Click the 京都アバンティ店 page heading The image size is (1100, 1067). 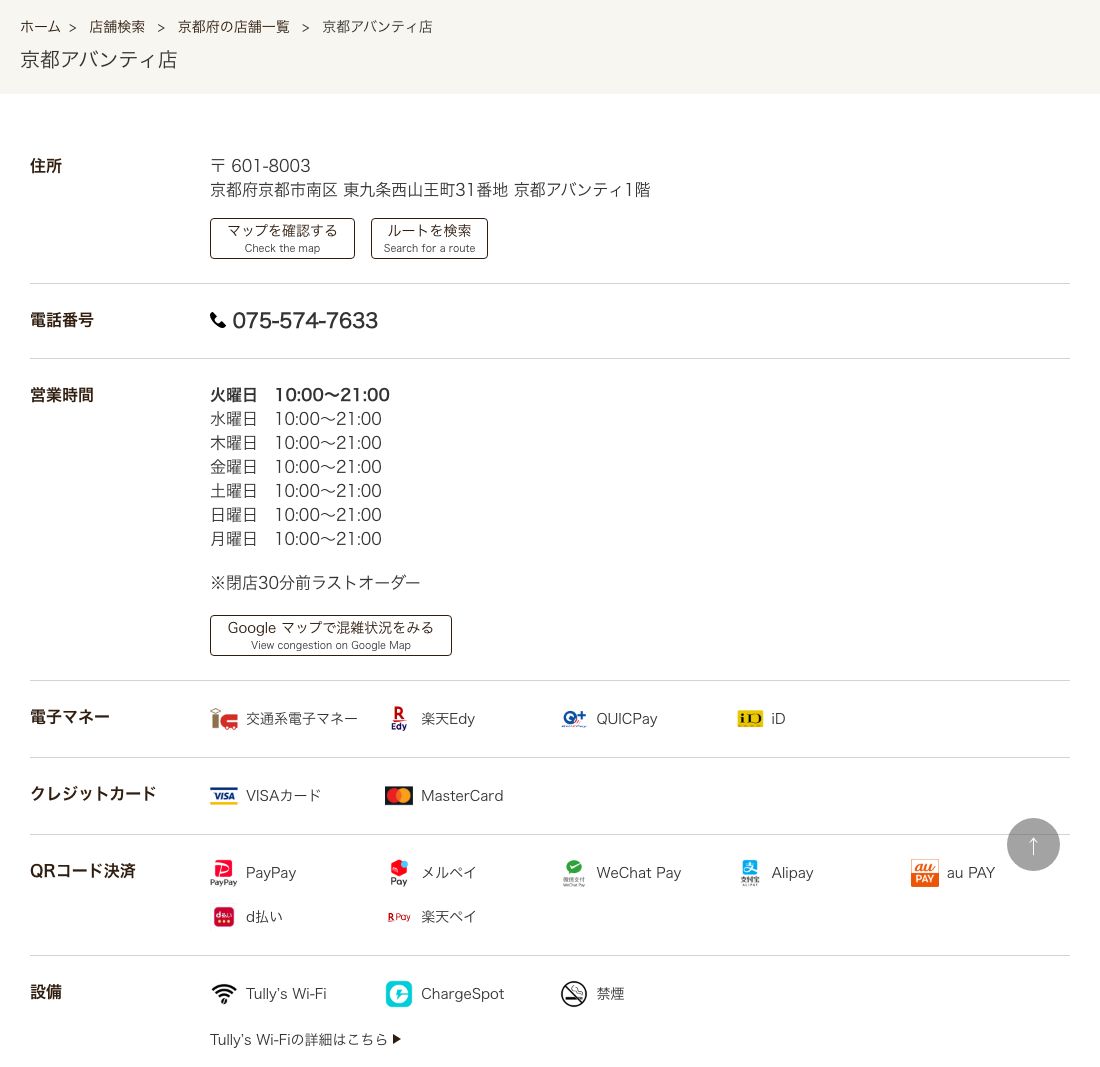pos(98,60)
